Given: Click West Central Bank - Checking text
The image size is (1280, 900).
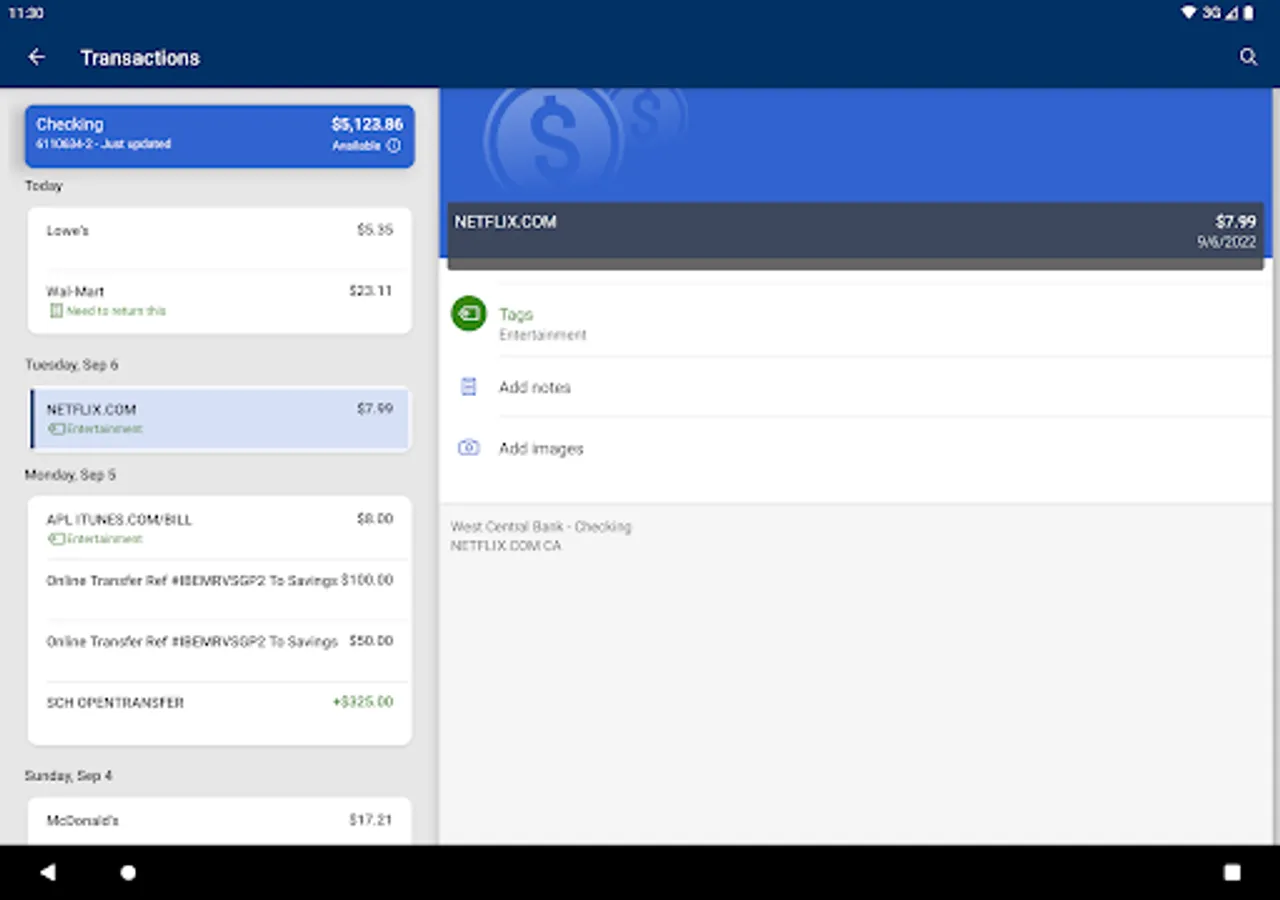Looking at the screenshot, I should (x=541, y=526).
